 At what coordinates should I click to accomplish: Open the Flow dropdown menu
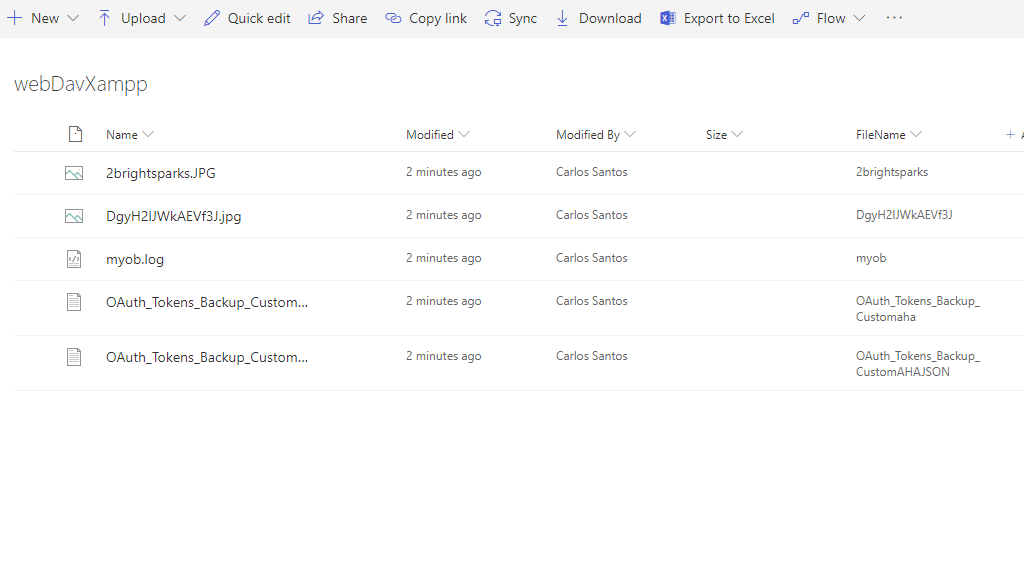[829, 18]
